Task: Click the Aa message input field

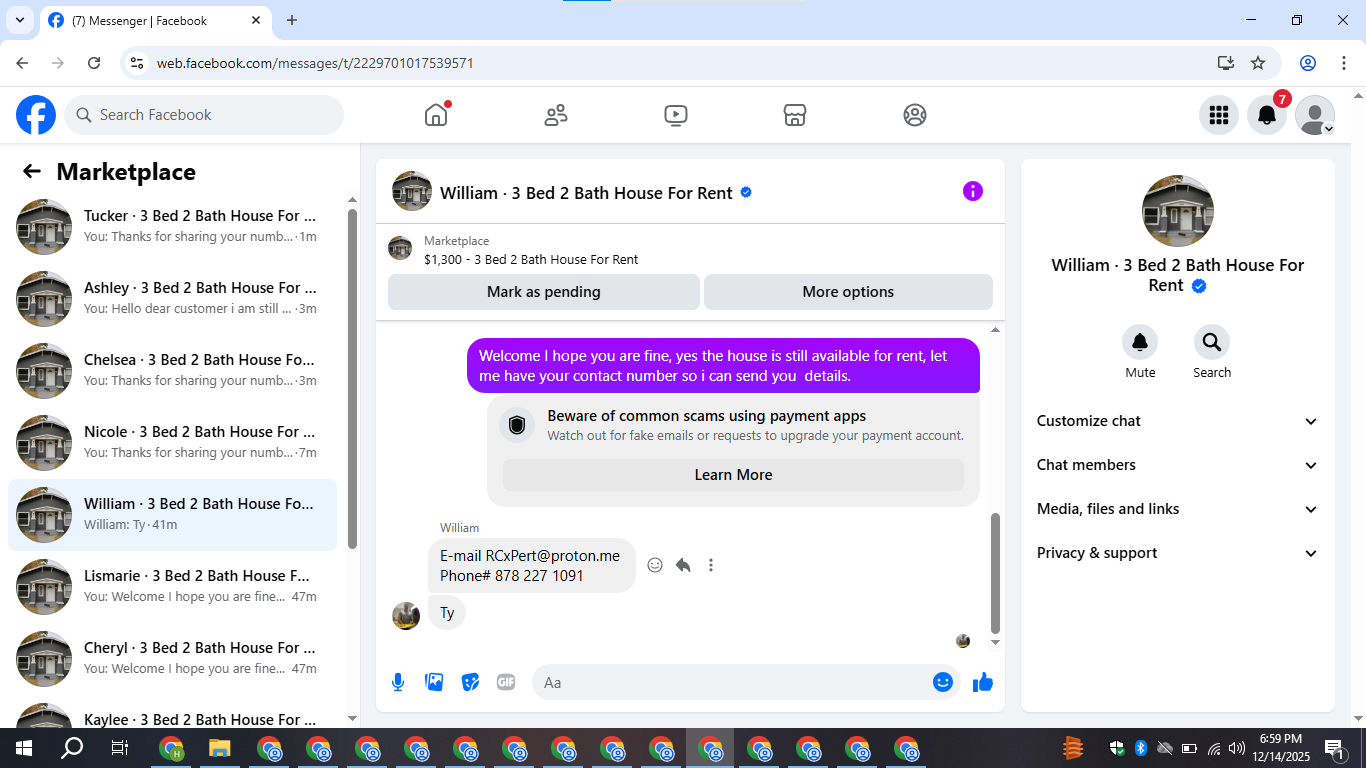Action: click(x=746, y=682)
